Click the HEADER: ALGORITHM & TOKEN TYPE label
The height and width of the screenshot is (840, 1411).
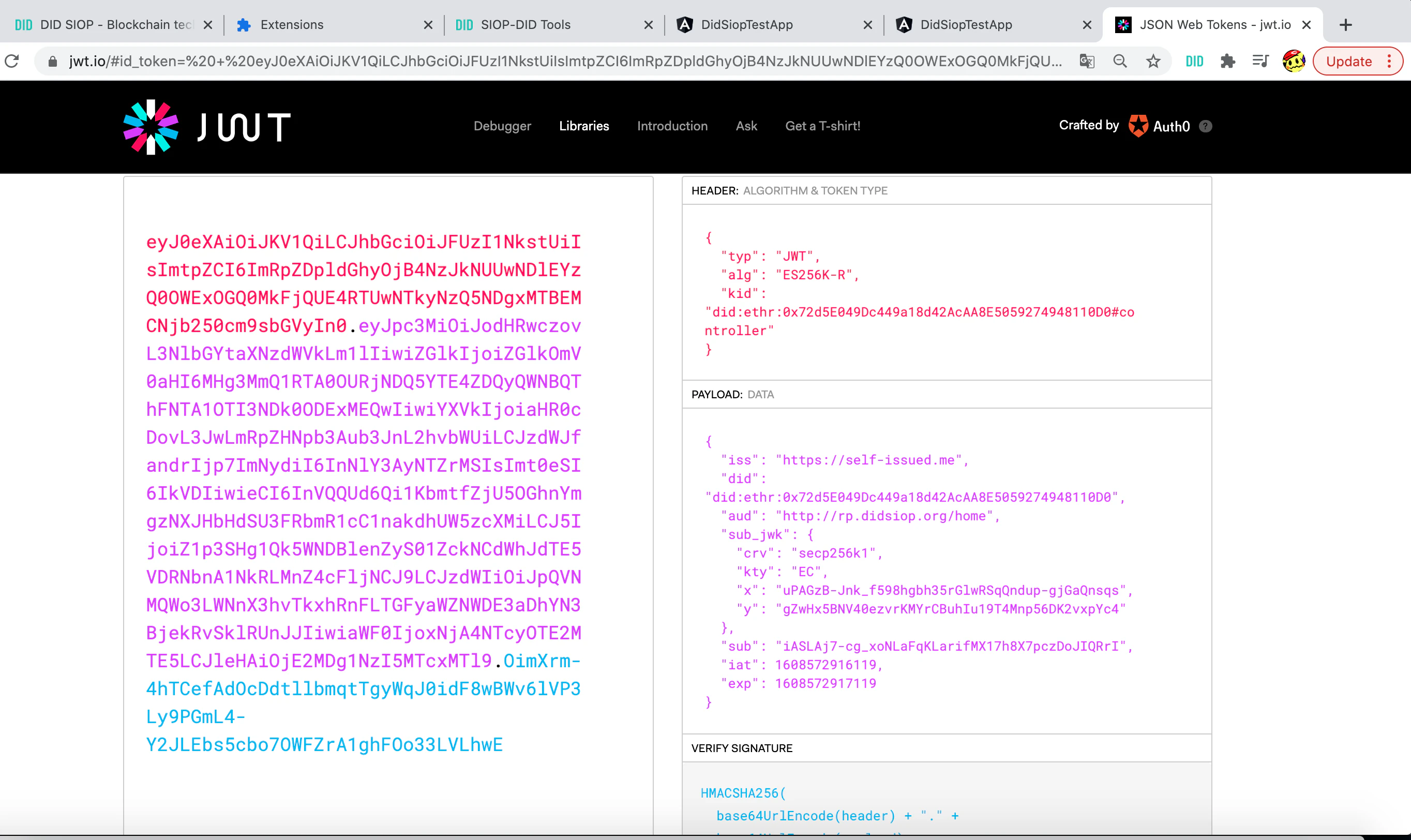point(789,191)
